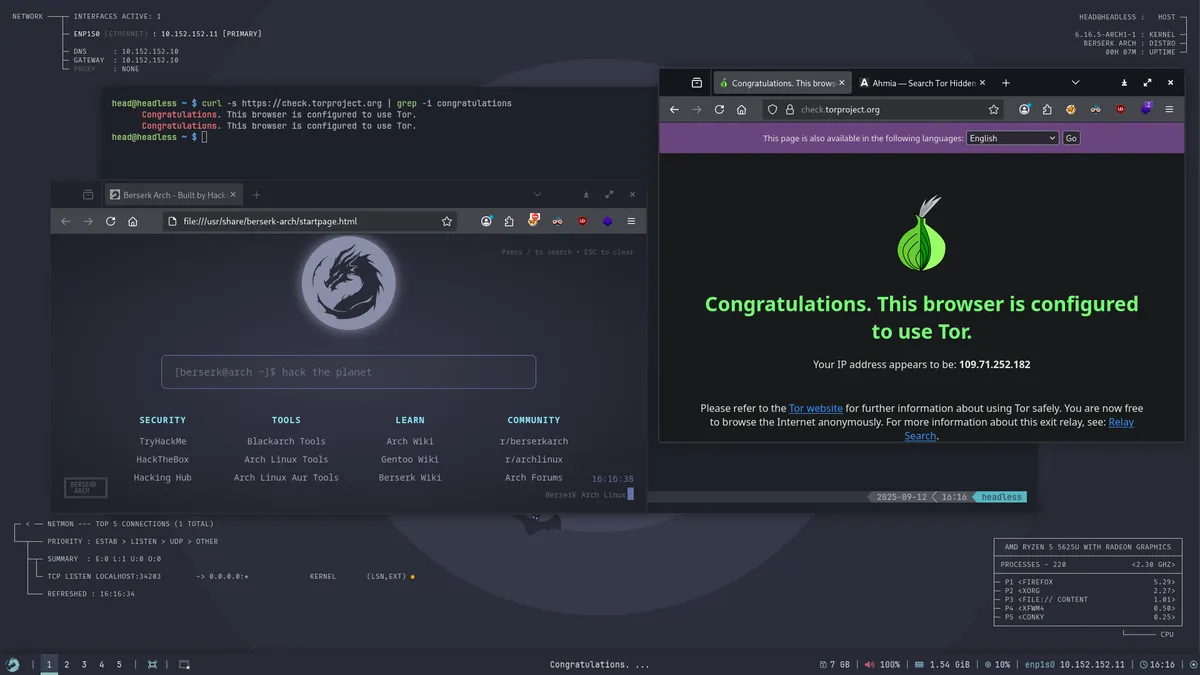This screenshot has height=675, width=1200.
Task: Toggle the bookmark star for check.torproject.org
Action: tap(993, 109)
